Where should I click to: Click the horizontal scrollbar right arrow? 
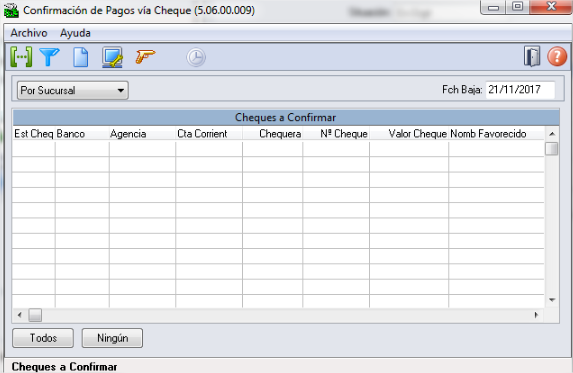536,315
